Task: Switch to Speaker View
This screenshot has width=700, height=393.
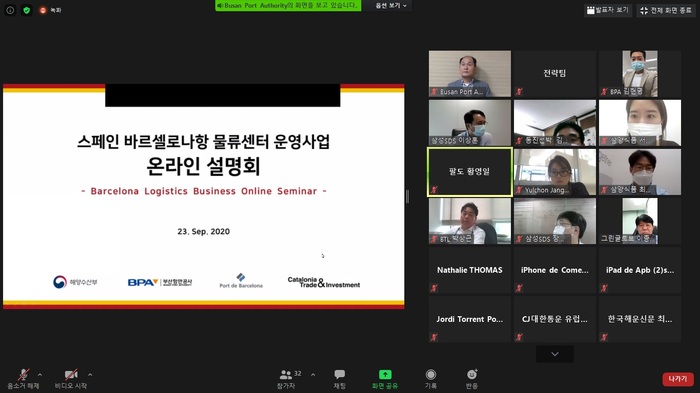Action: [608, 10]
